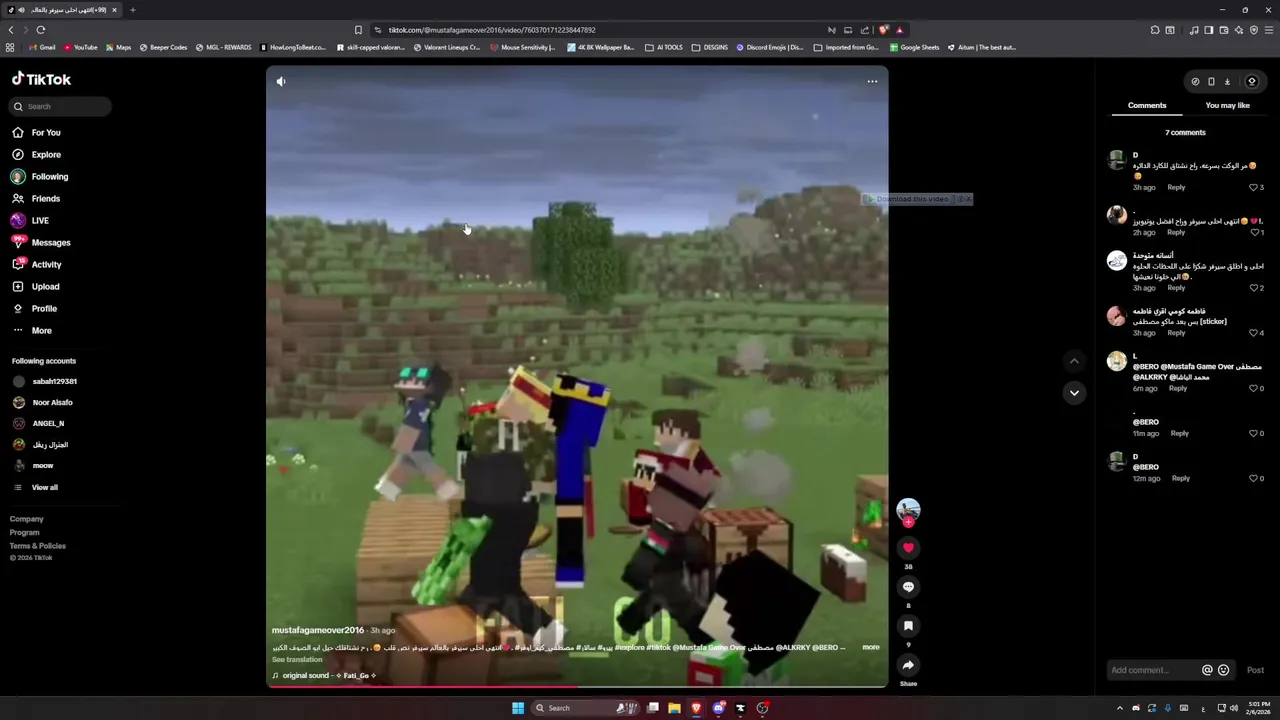Open the For You feed
The height and width of the screenshot is (720, 1280).
46,133
